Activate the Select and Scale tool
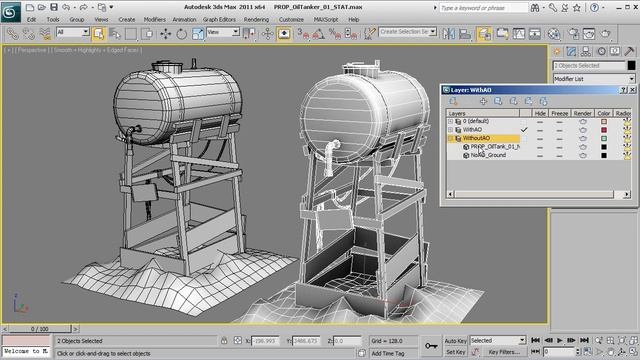Image resolution: width=640 pixels, height=360 pixels. click(x=198, y=34)
